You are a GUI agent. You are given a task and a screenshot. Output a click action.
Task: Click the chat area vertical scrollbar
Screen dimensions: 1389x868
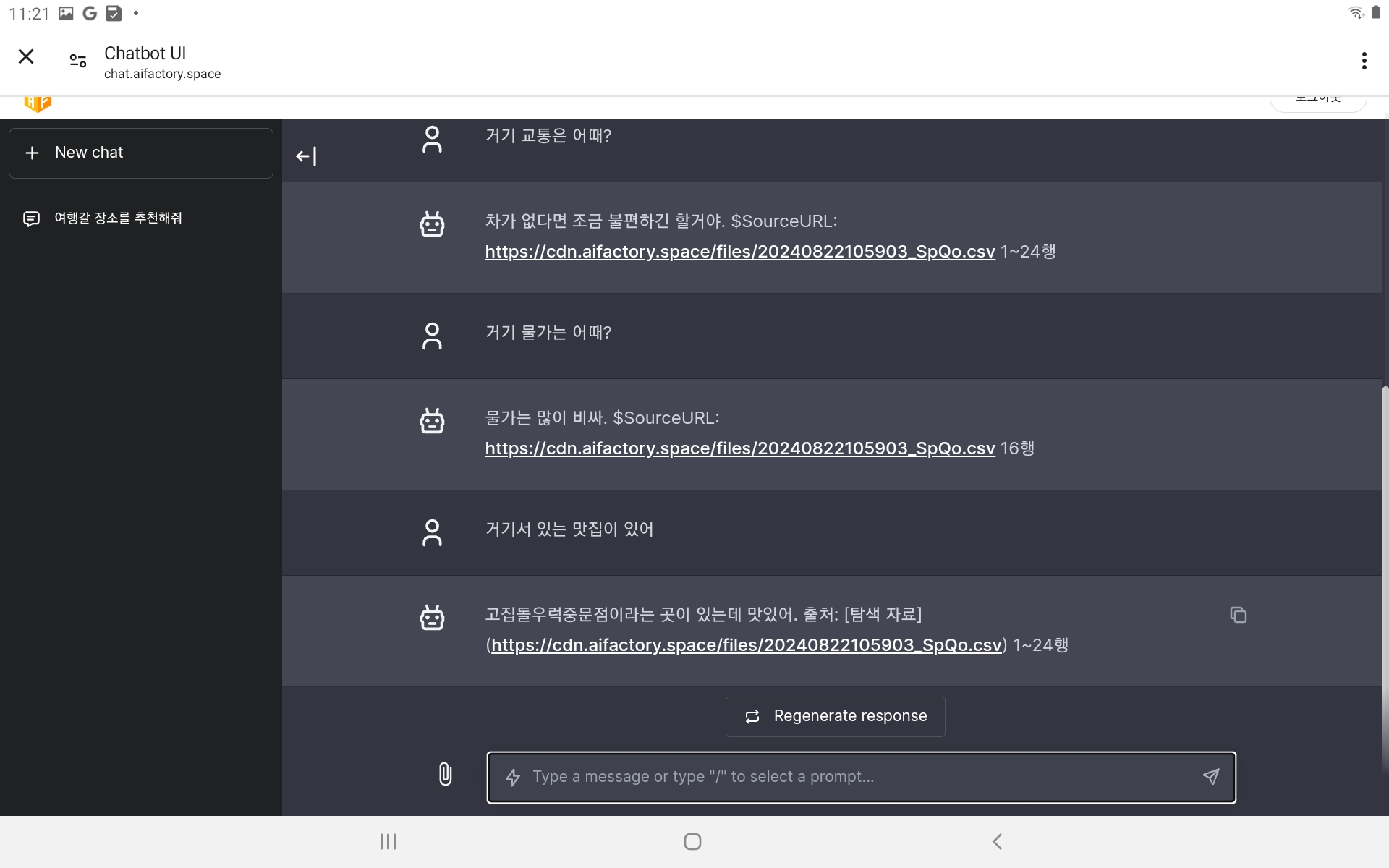pyautogui.click(x=1385, y=579)
